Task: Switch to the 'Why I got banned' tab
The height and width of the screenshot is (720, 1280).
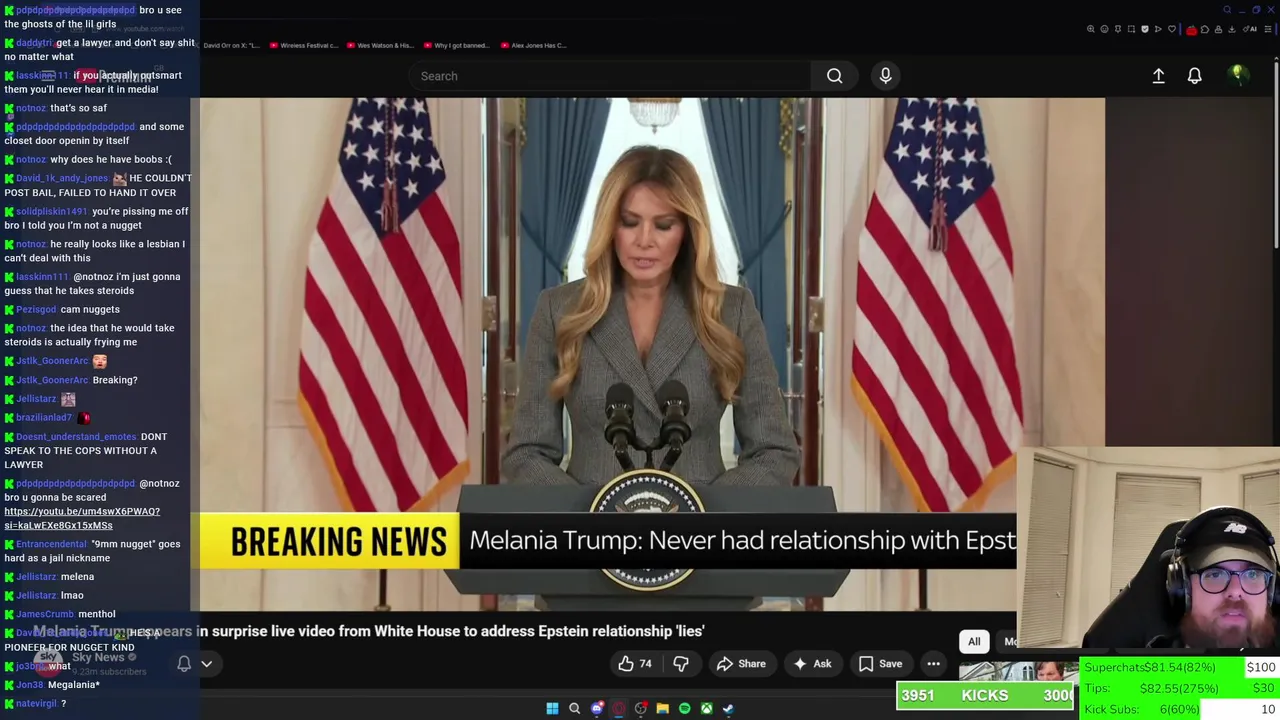Action: click(456, 45)
